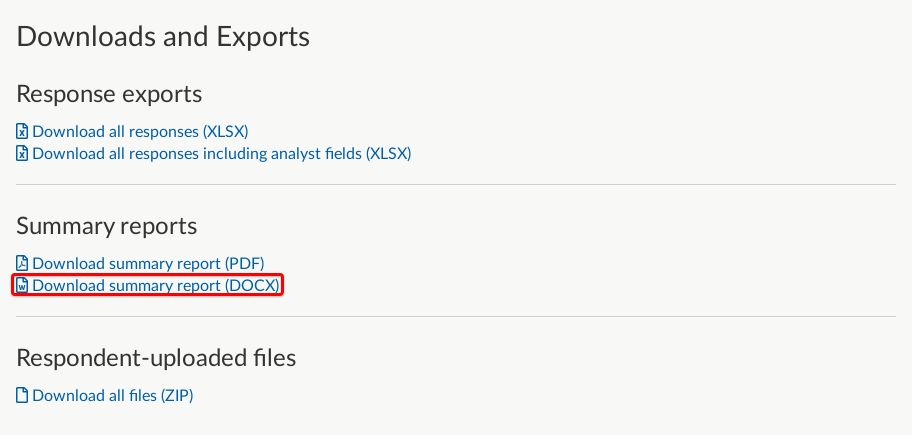
Task: Click the divider line below Response exports links
Action: (x=456, y=184)
